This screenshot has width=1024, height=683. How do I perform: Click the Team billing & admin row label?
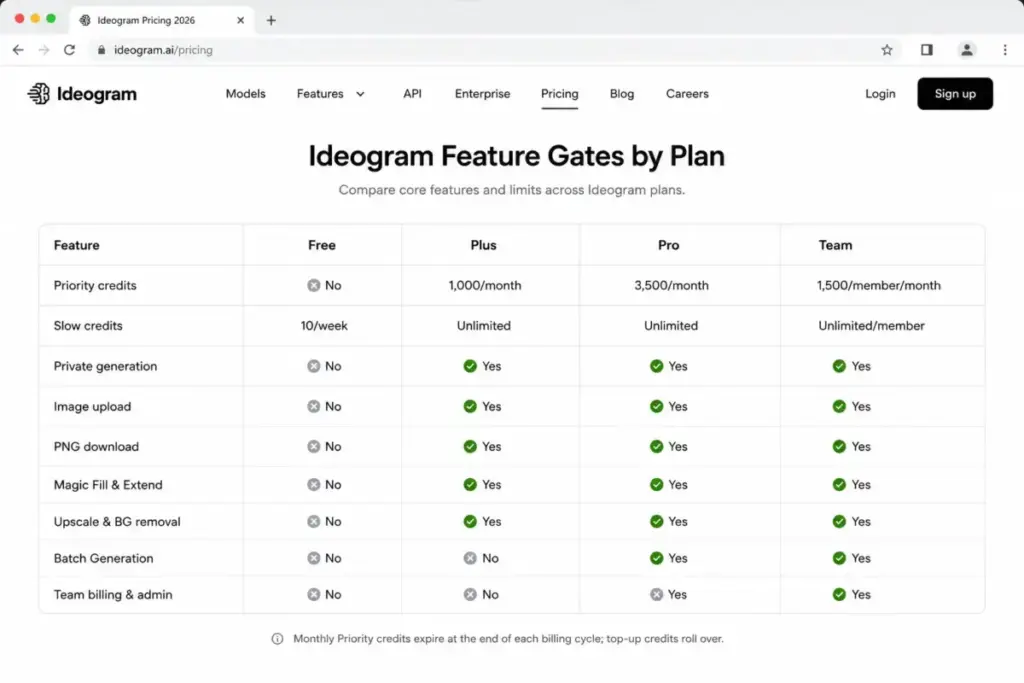click(x=113, y=594)
